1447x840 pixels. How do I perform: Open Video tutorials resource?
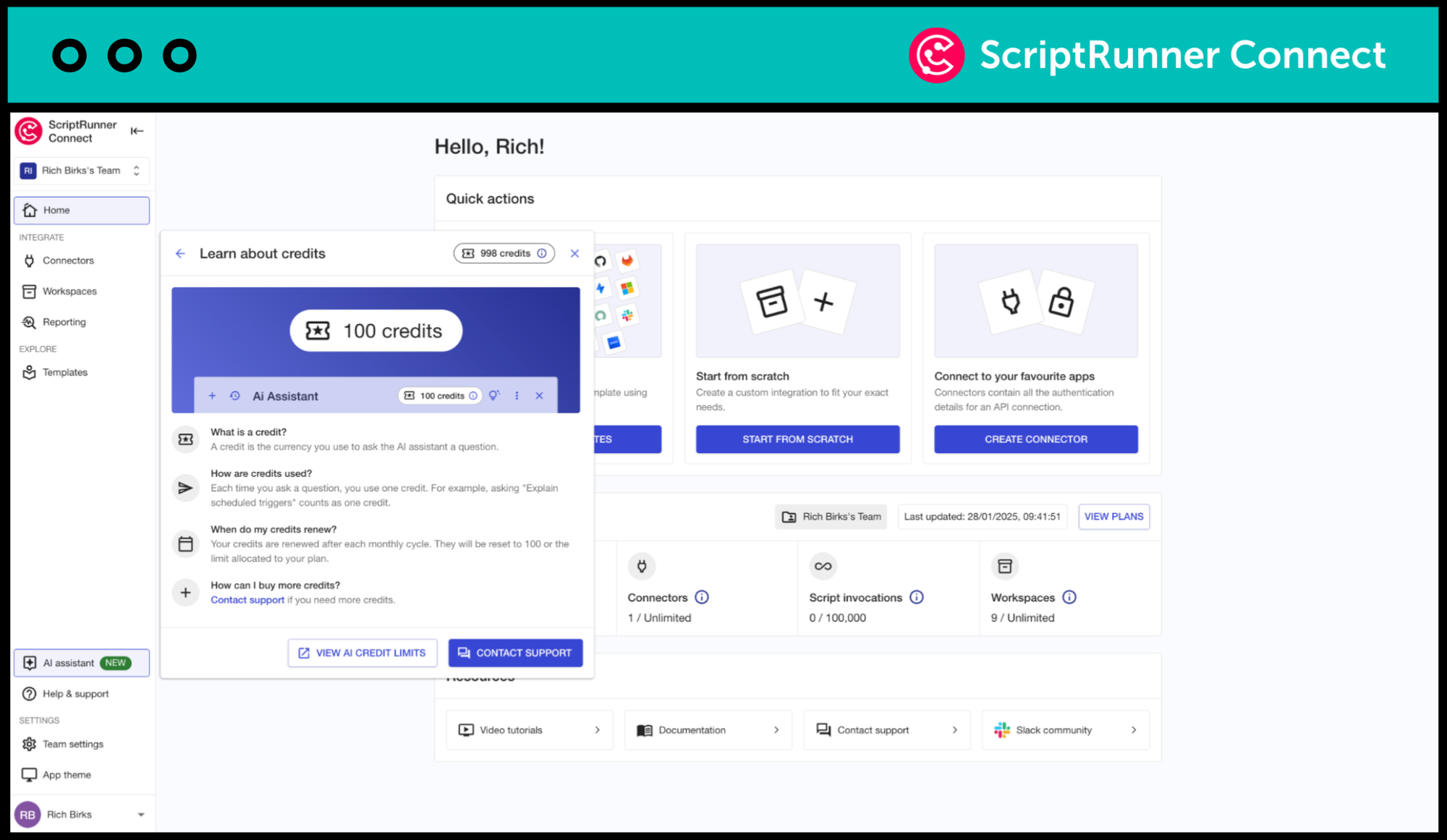(x=530, y=730)
